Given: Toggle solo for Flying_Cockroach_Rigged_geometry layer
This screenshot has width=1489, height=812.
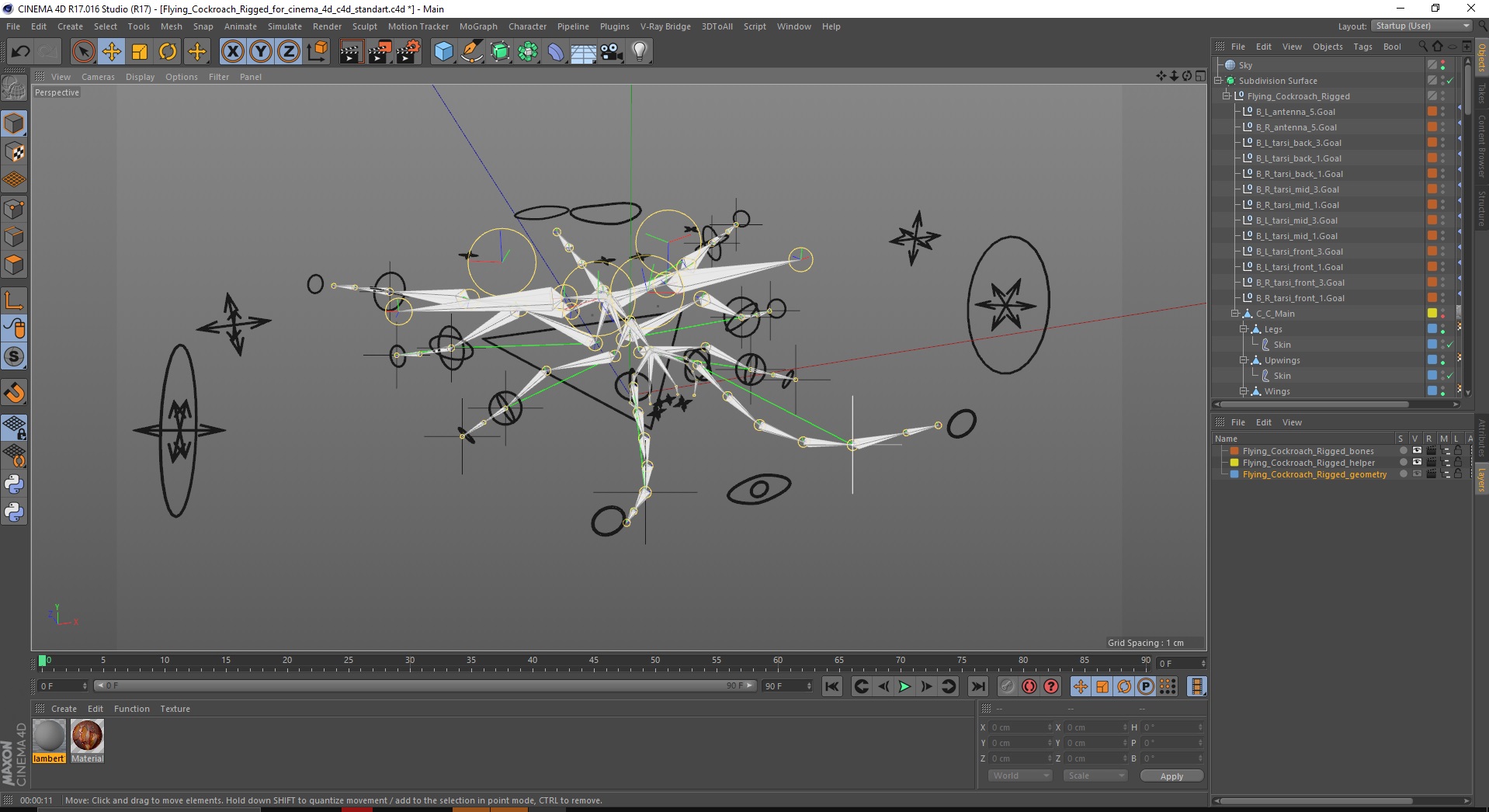Looking at the screenshot, I should [x=1403, y=474].
